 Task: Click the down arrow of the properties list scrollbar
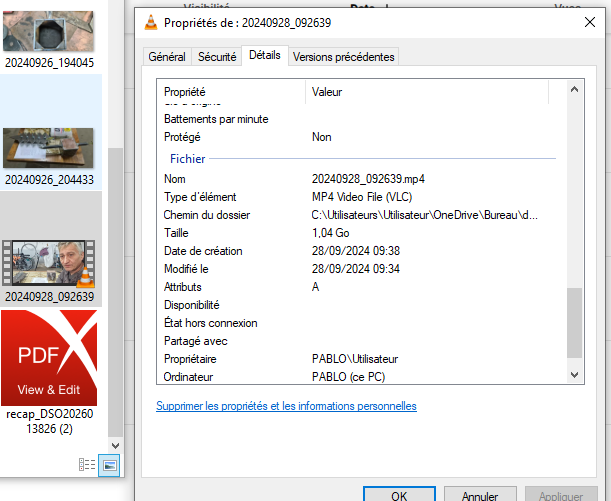pyautogui.click(x=574, y=375)
